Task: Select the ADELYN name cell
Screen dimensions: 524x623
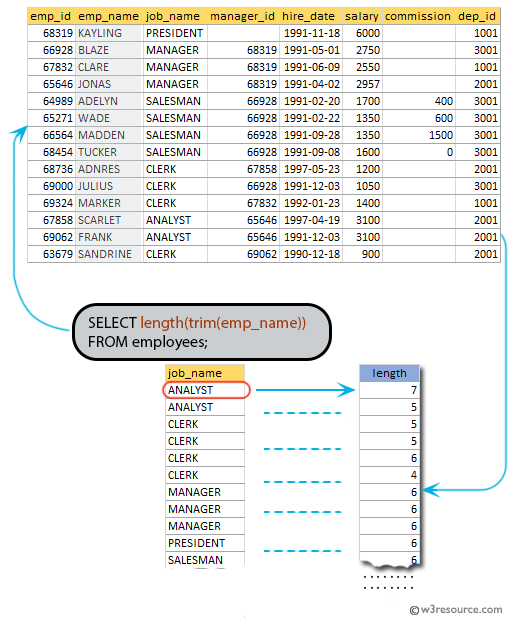Action: tap(108, 101)
